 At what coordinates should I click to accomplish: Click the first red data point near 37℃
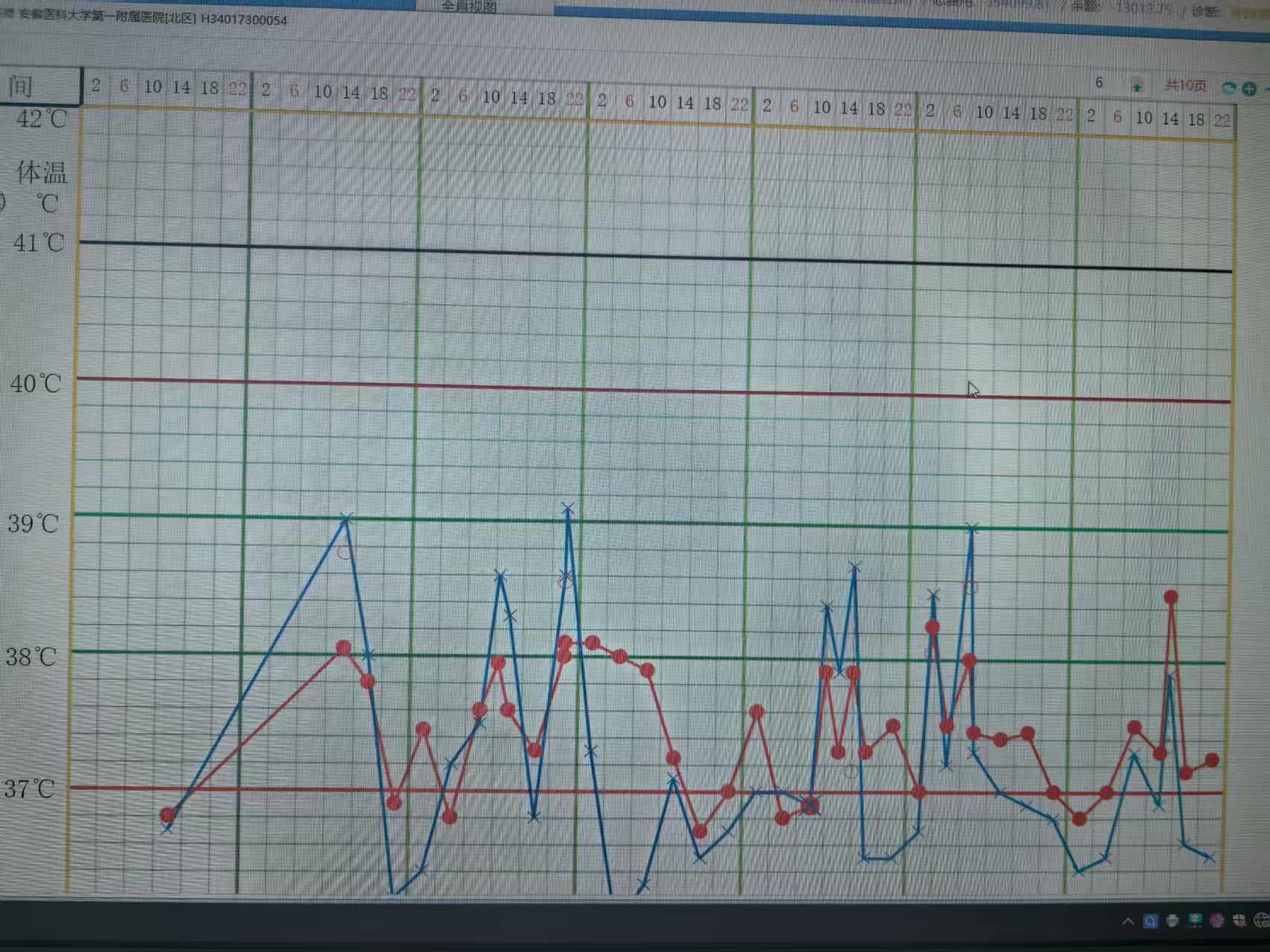coord(167,815)
